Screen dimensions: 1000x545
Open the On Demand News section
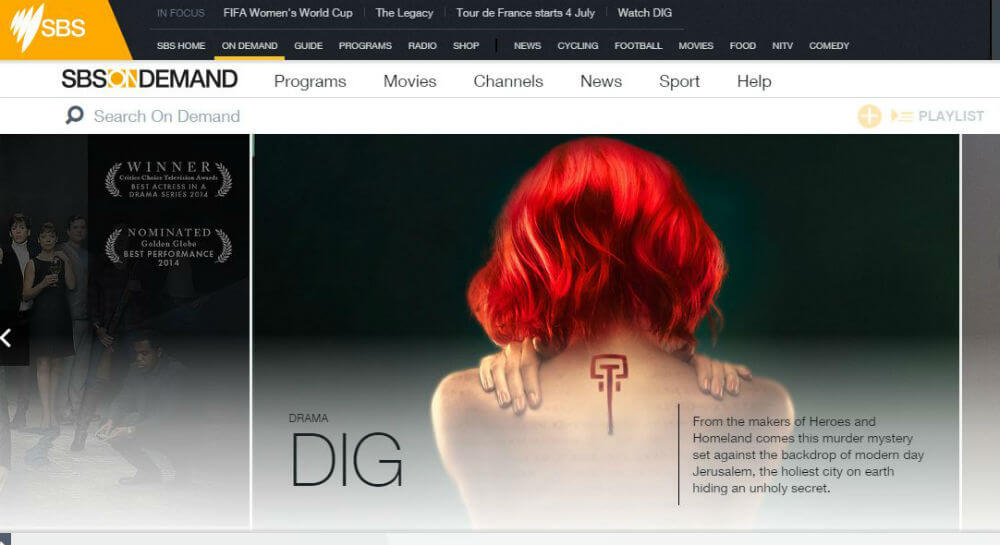601,81
